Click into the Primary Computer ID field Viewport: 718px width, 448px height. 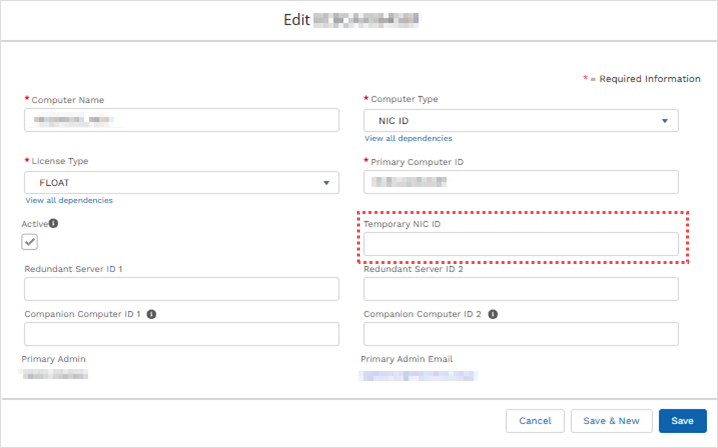(520, 182)
